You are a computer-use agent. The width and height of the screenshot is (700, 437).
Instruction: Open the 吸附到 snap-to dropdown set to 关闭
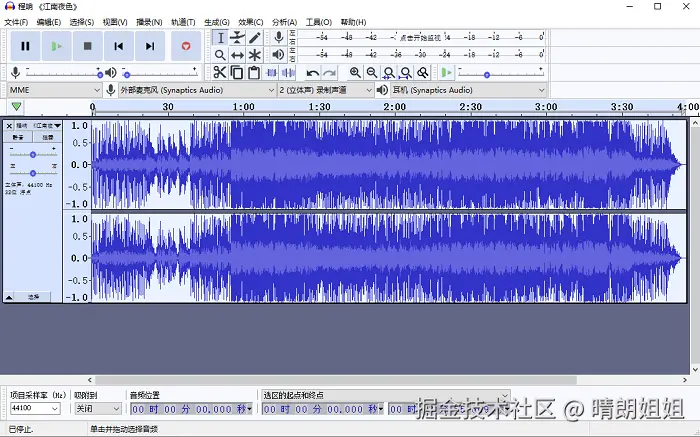[x=98, y=408]
